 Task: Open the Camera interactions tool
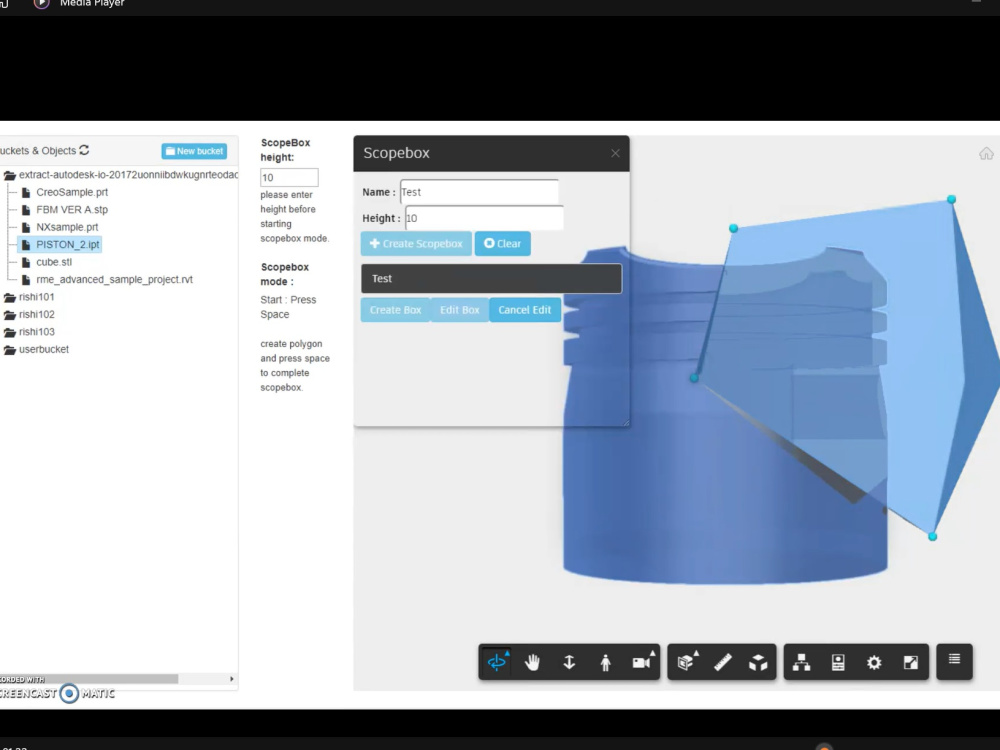point(643,662)
